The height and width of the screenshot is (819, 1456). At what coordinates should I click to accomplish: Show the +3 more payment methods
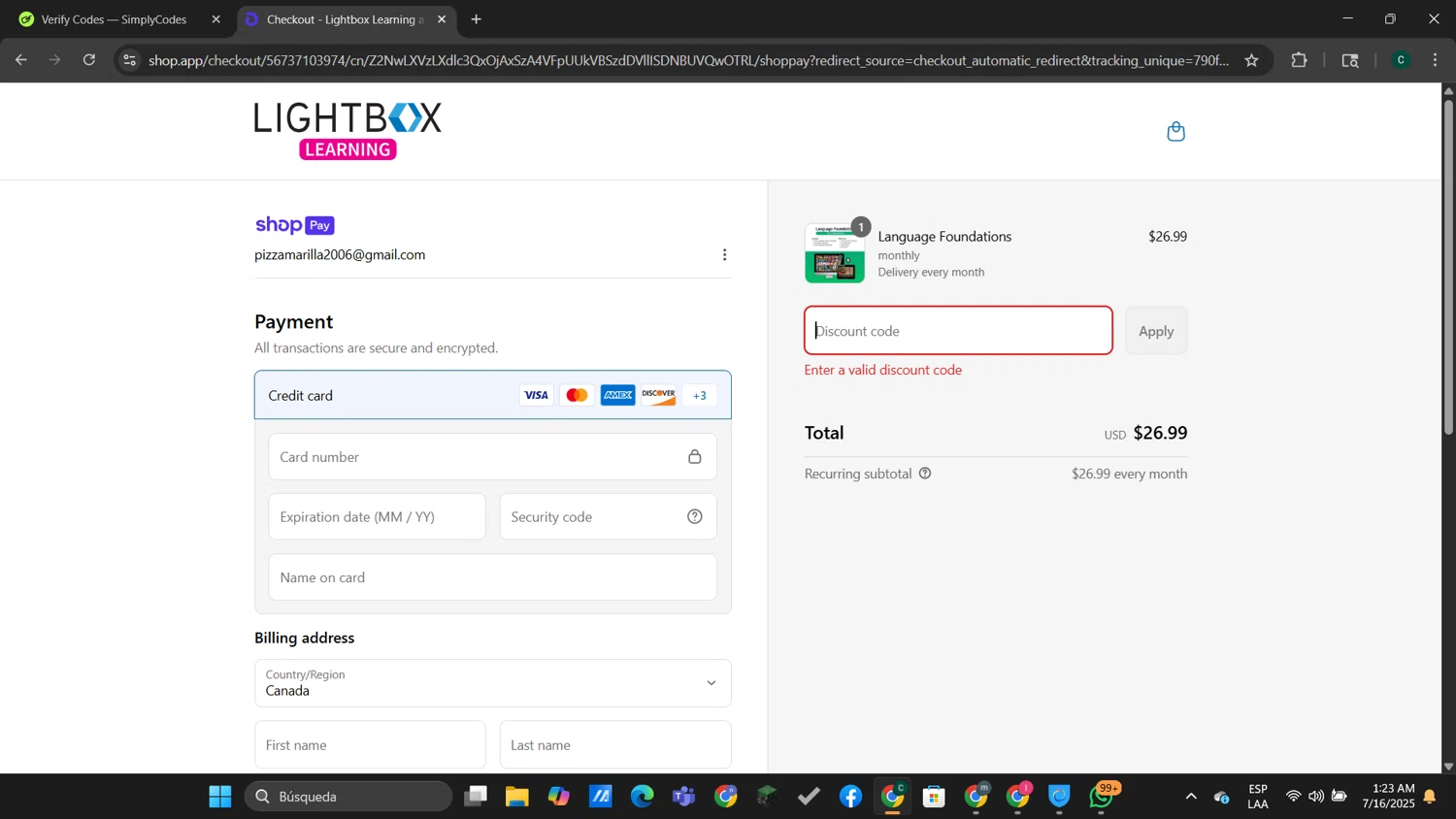coord(699,395)
